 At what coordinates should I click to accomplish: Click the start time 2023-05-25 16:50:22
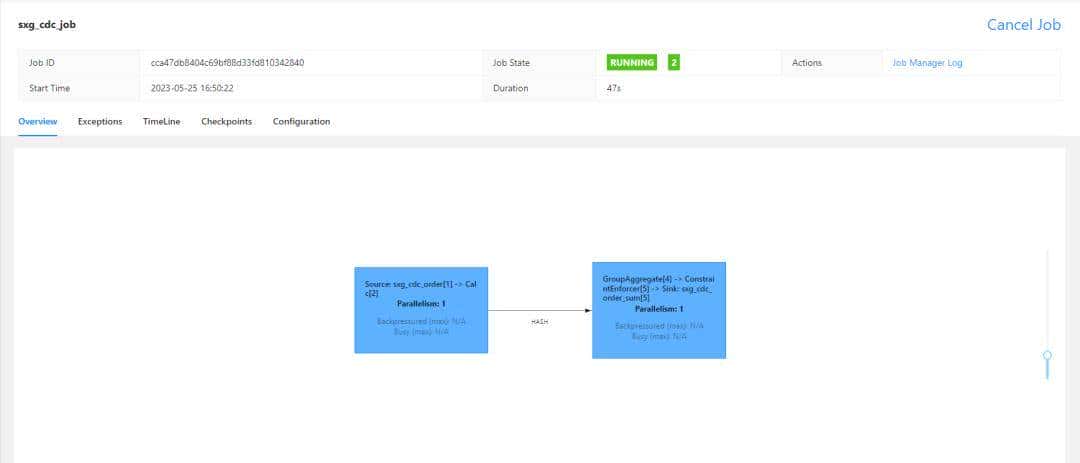coord(192,88)
